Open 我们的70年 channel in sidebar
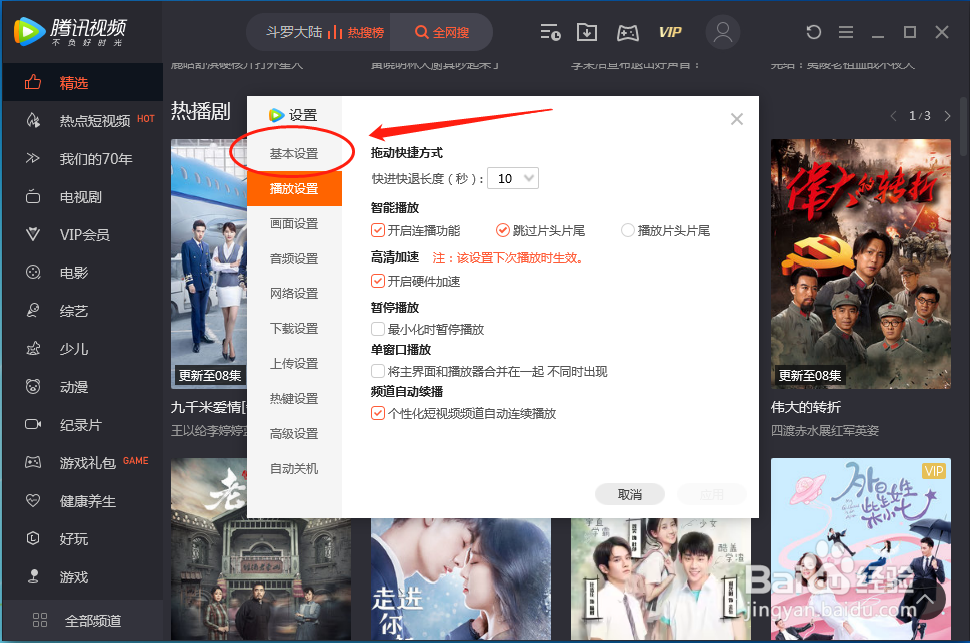 point(83,159)
